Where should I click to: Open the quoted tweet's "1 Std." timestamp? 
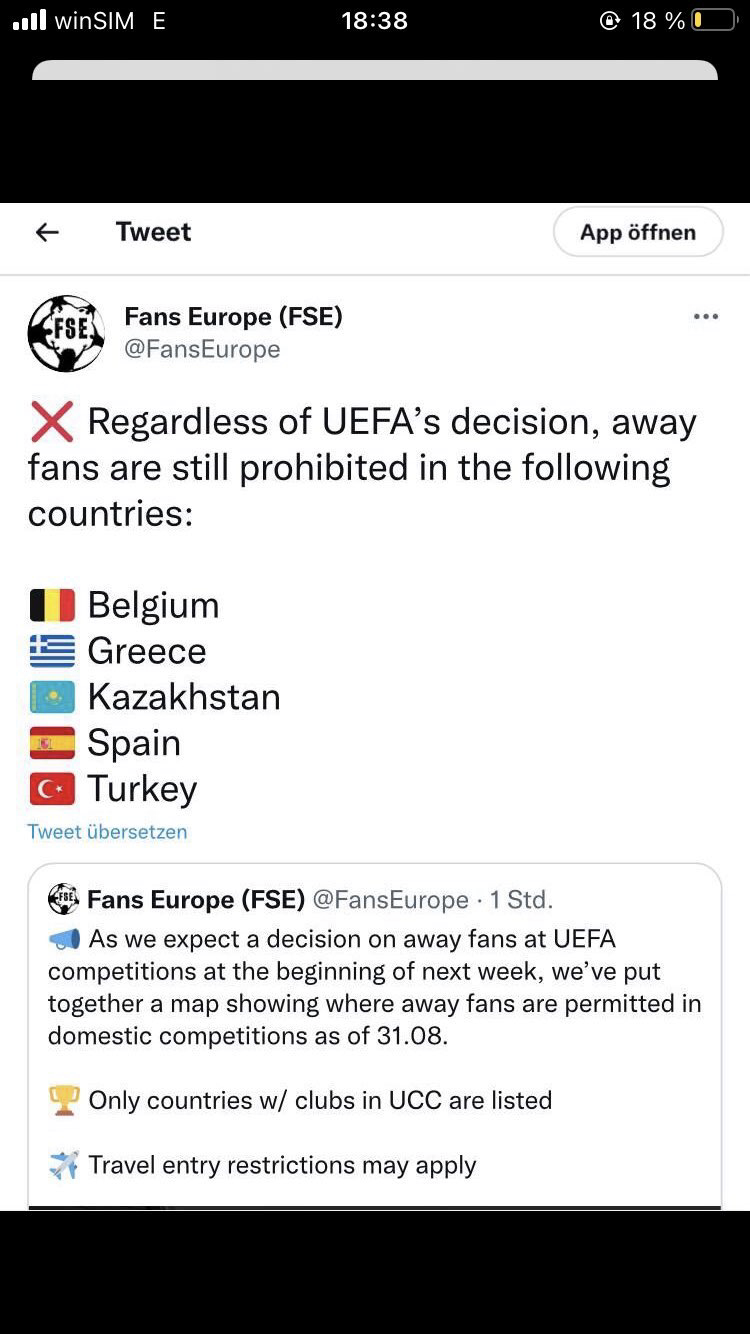point(520,899)
